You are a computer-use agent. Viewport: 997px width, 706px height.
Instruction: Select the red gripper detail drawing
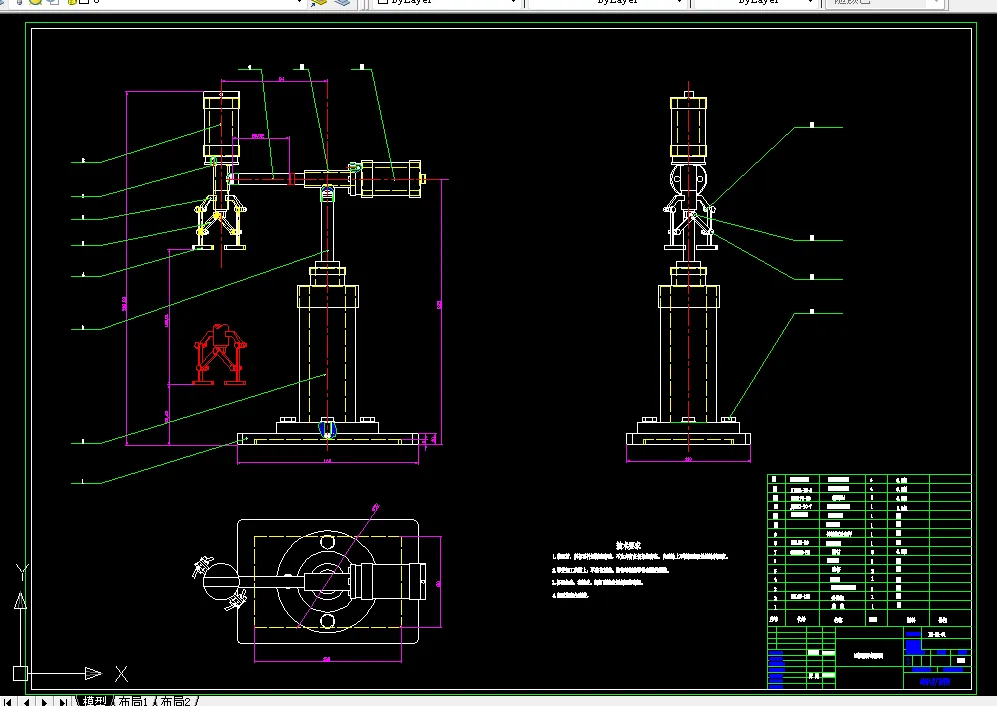[219, 354]
